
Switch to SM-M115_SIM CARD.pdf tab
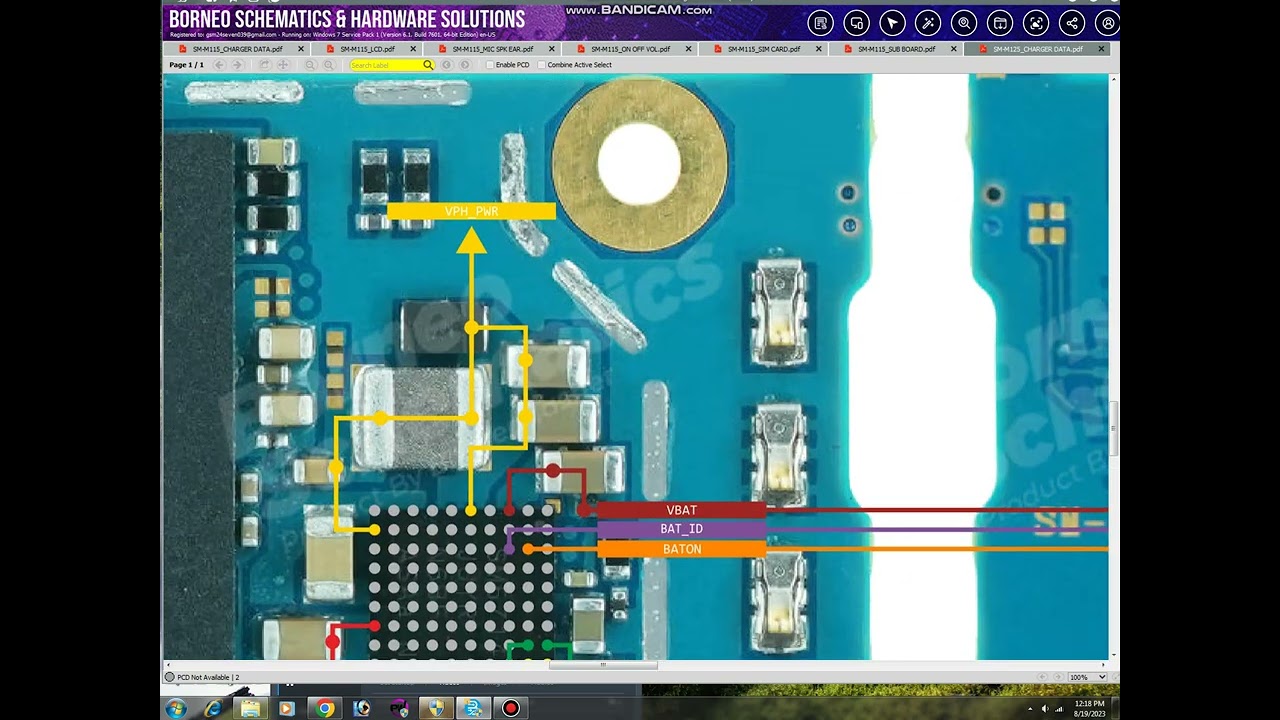coord(763,49)
